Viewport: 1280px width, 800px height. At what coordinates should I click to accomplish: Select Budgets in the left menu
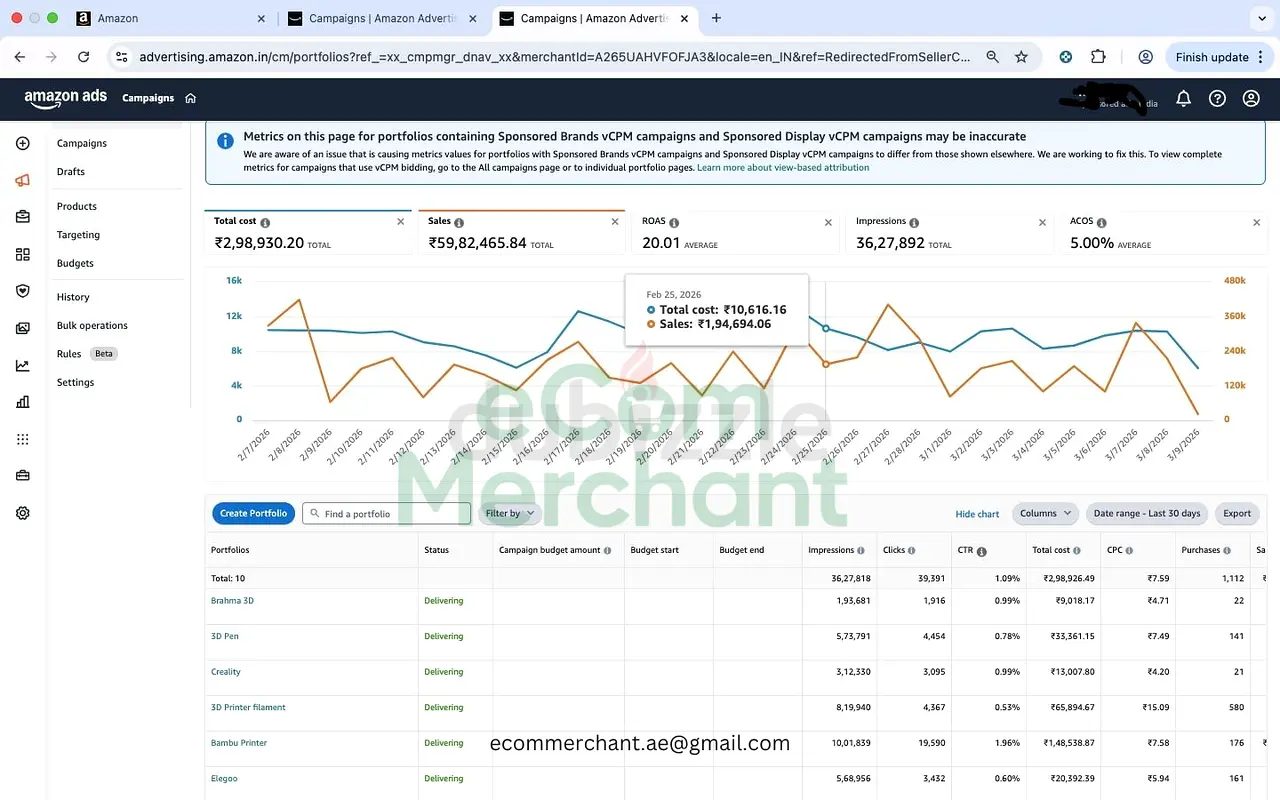pos(75,263)
